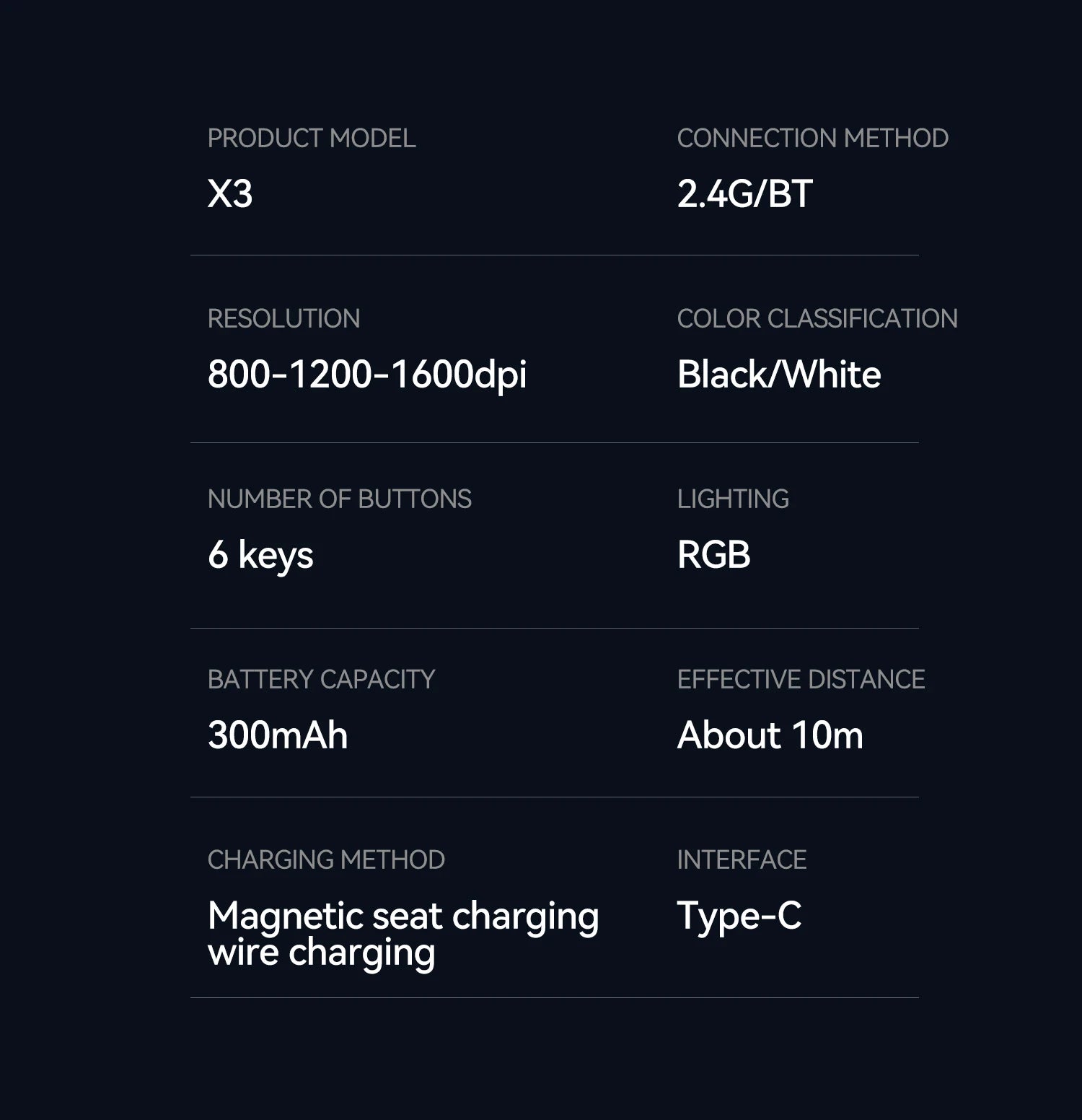Click the CONNECTION METHOD heading
This screenshot has height=1120, width=1082.
(812, 139)
